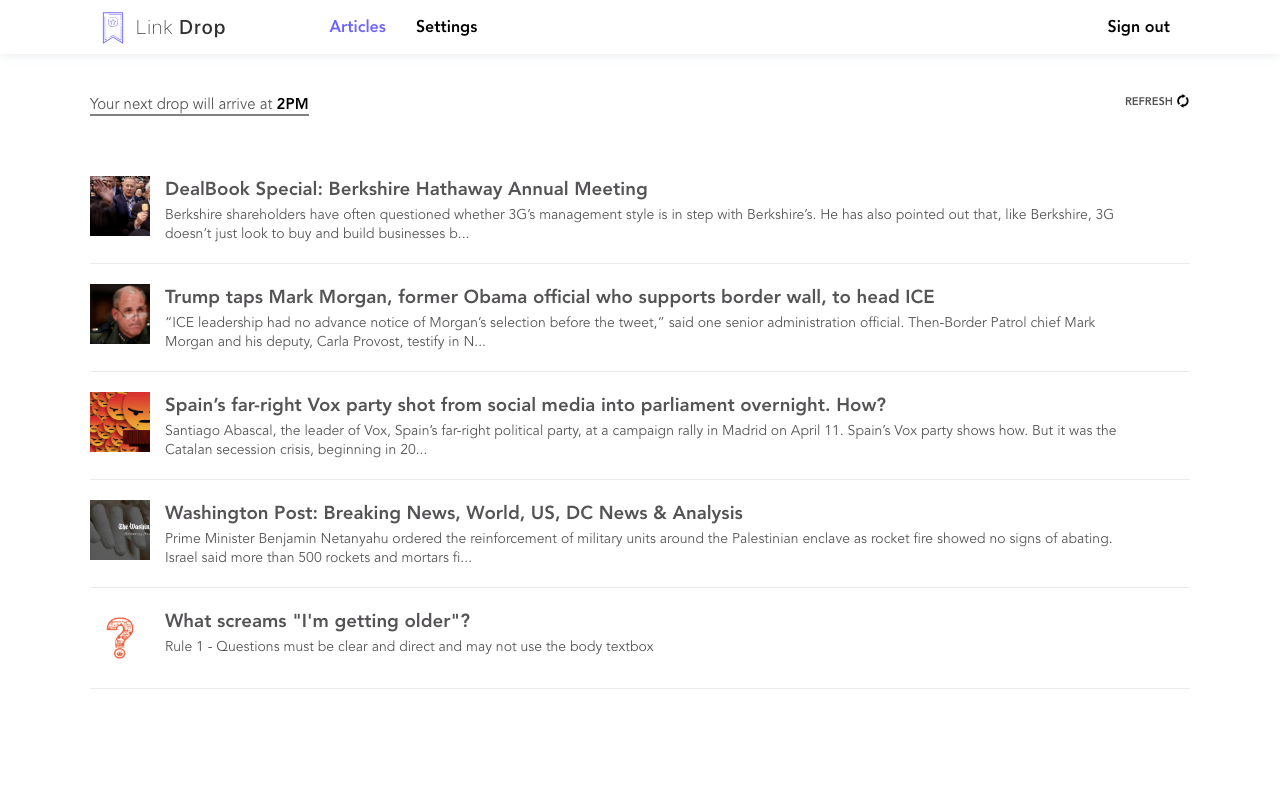Click the refresh circular arrow icon
This screenshot has width=1280, height=800.
point(1183,101)
